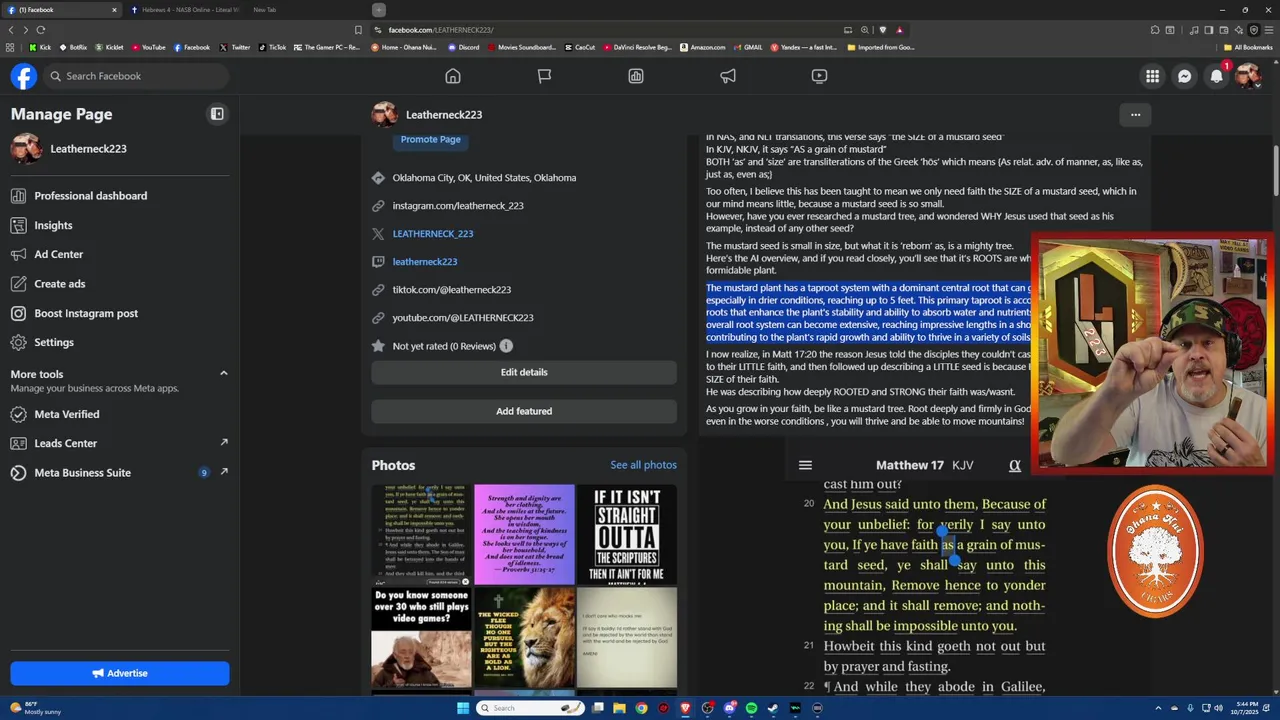This screenshot has width=1280, height=720.
Task: Click the Edit details button
Action: click(x=524, y=372)
